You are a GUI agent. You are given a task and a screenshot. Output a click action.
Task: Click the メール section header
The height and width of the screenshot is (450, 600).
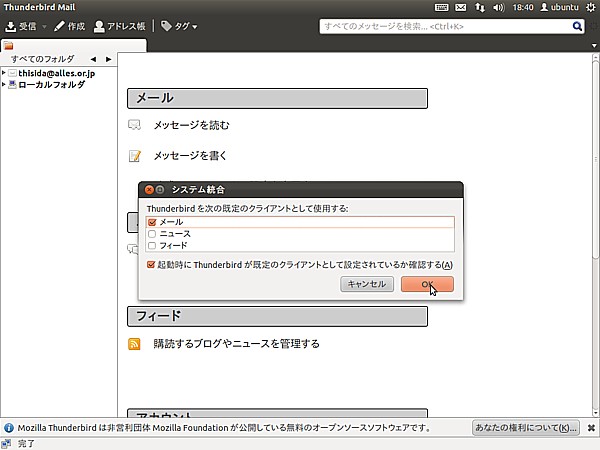(277, 98)
